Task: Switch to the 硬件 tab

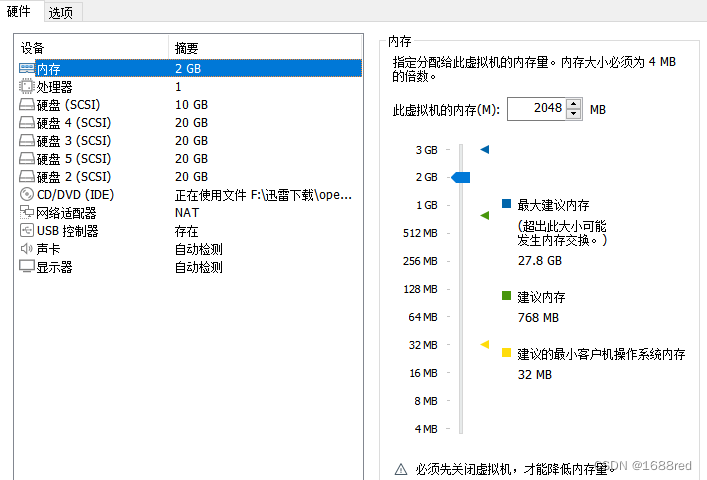Action: [19, 11]
